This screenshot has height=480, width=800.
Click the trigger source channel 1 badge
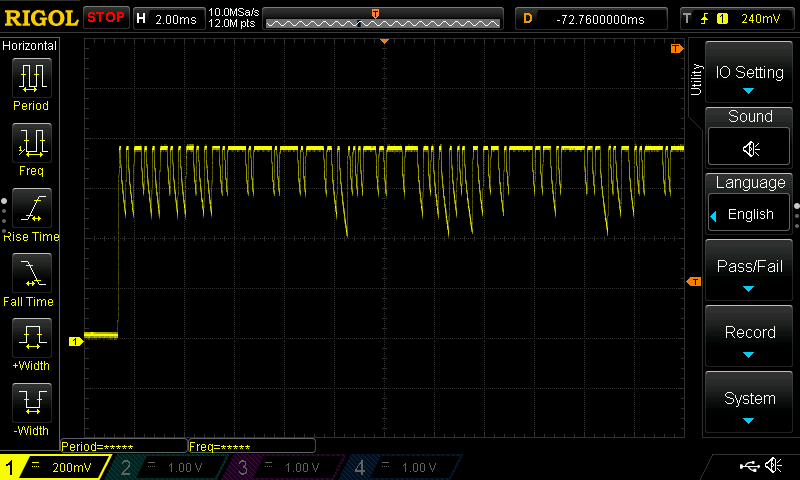click(722, 19)
